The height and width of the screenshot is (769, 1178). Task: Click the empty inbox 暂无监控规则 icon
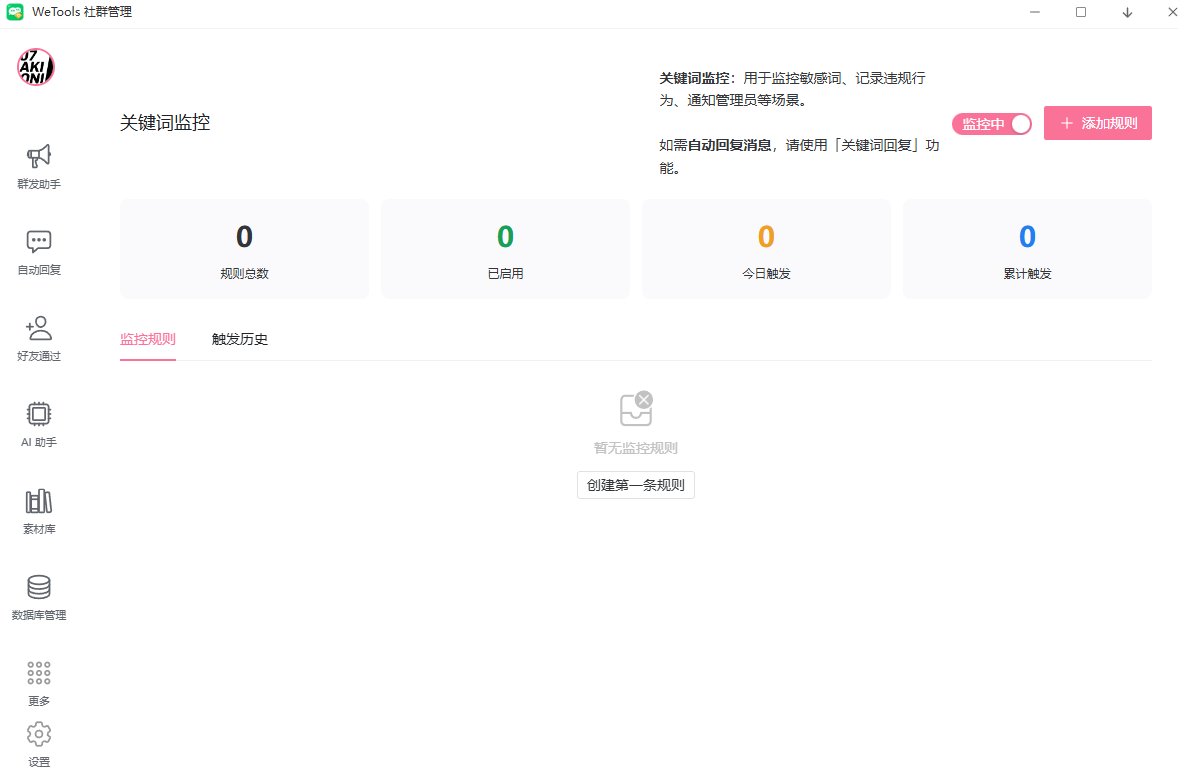[636, 408]
